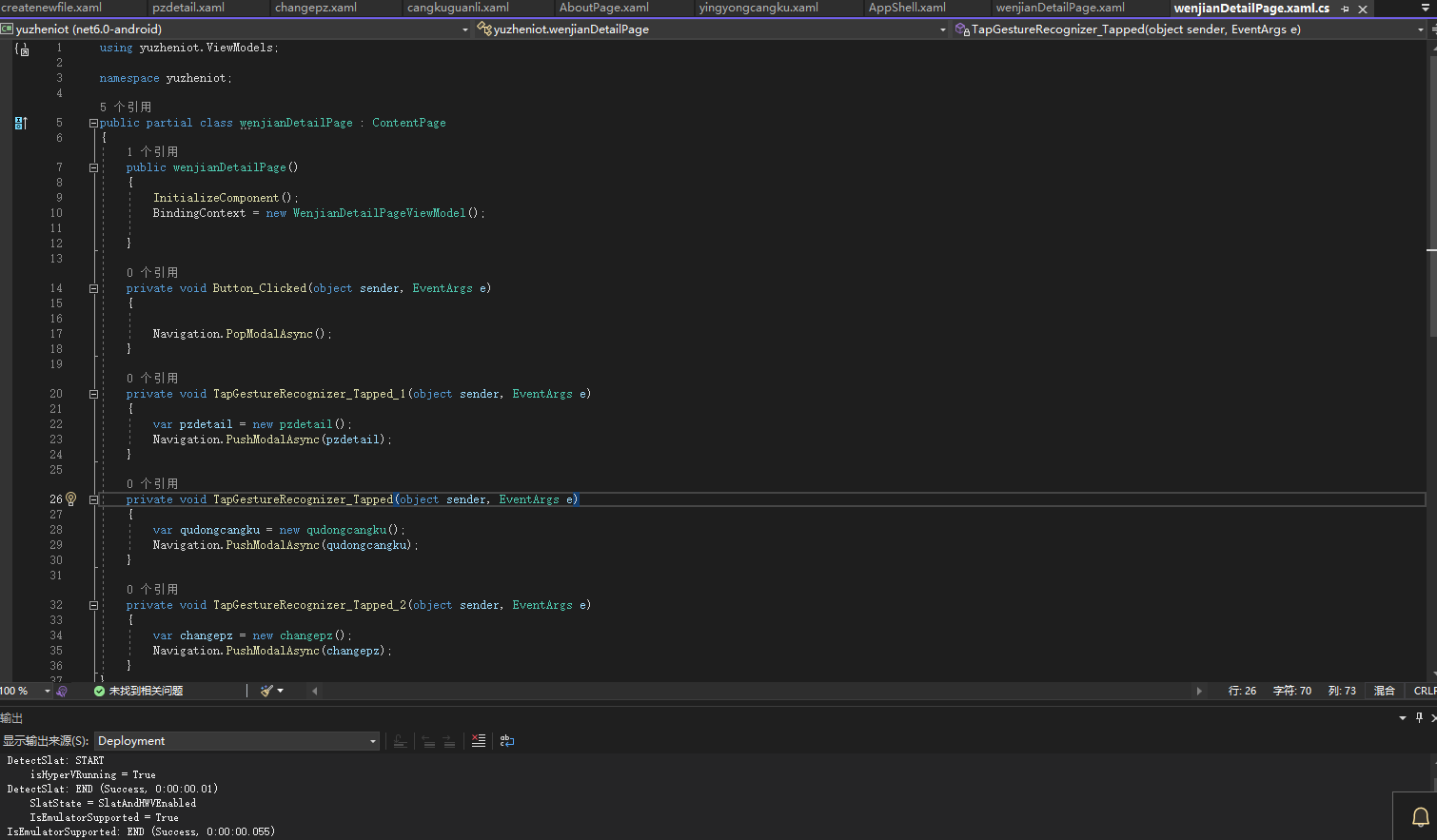Click the 'SlatState = SlatAndHWVEnabled' output line

(x=112, y=803)
